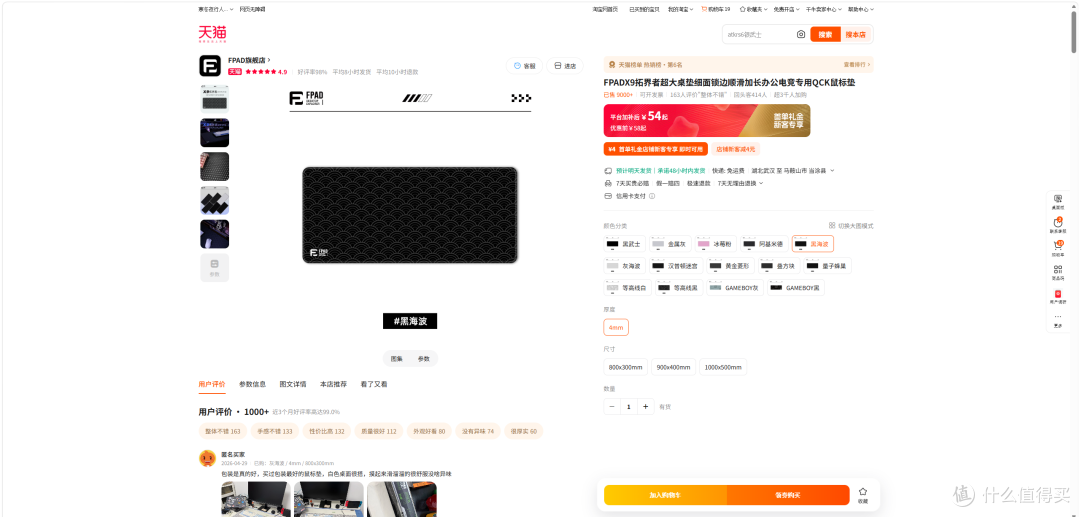Click the 搜本店 button

pos(856,34)
